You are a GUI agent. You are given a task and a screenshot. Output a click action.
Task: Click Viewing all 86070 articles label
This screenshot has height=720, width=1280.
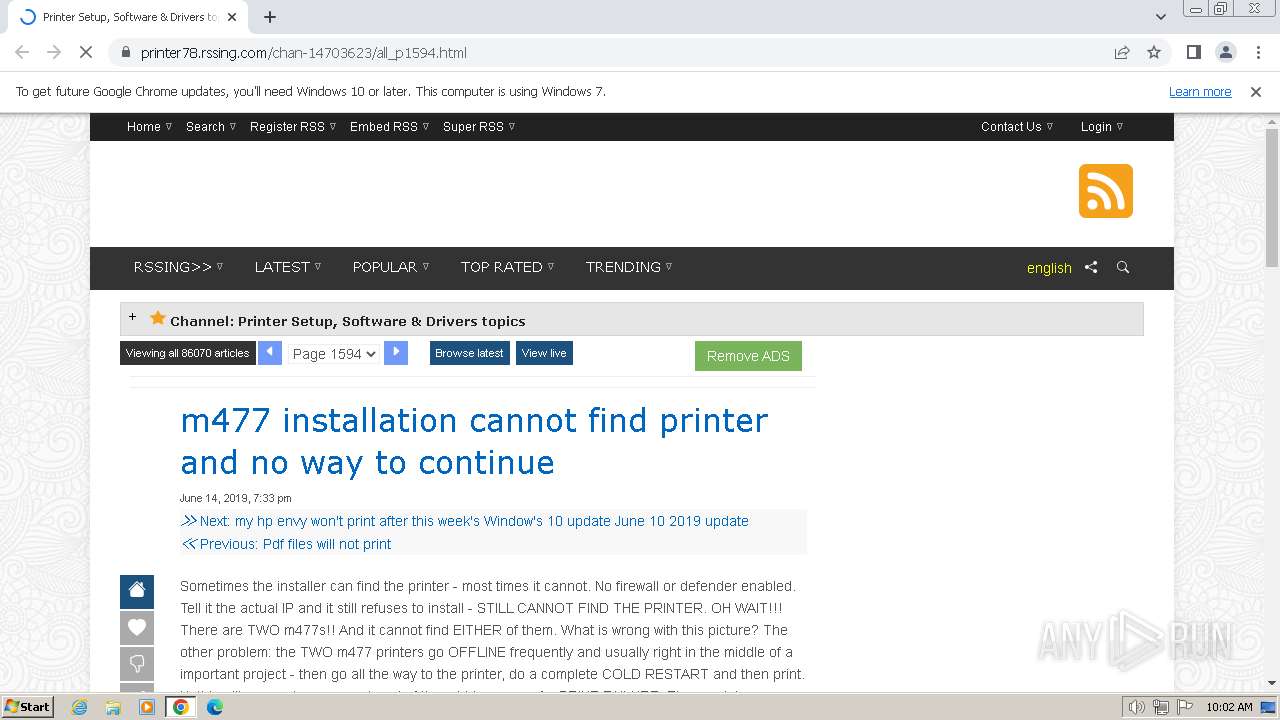(188, 353)
